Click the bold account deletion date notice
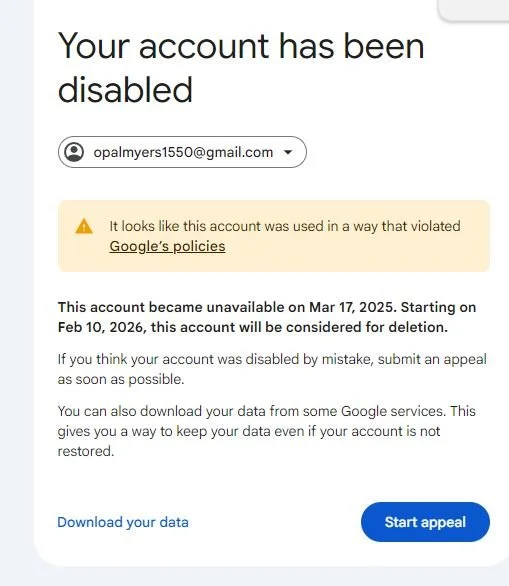The image size is (509, 586). (x=267, y=317)
